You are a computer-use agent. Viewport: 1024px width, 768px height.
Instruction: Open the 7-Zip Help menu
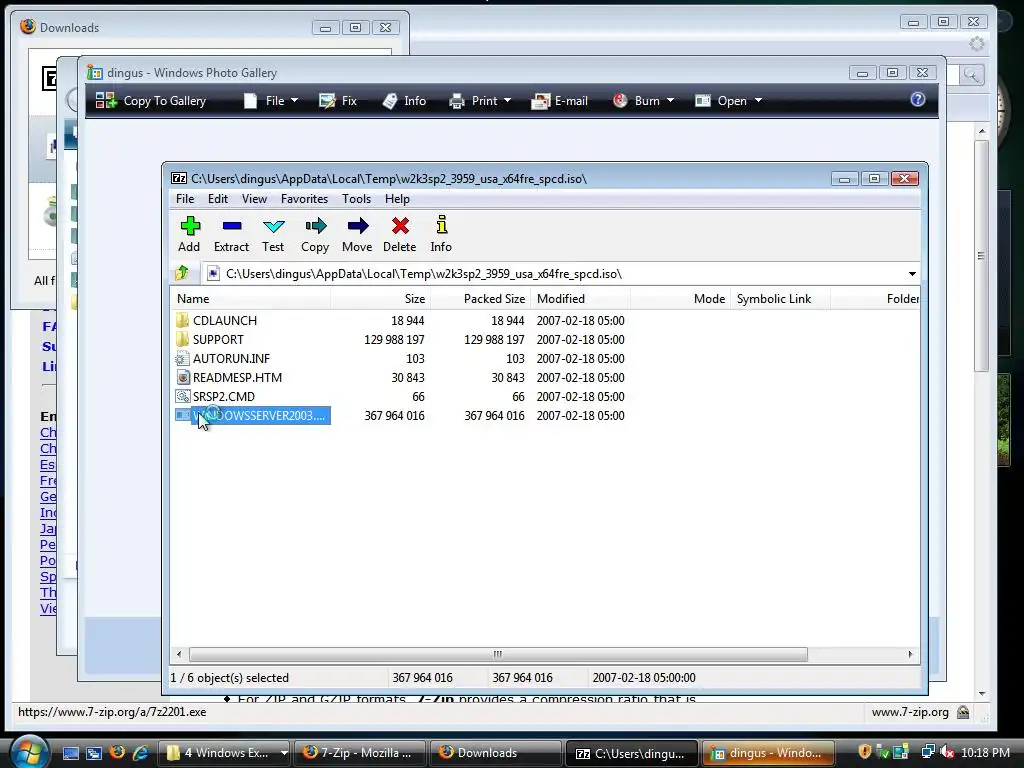click(x=397, y=199)
